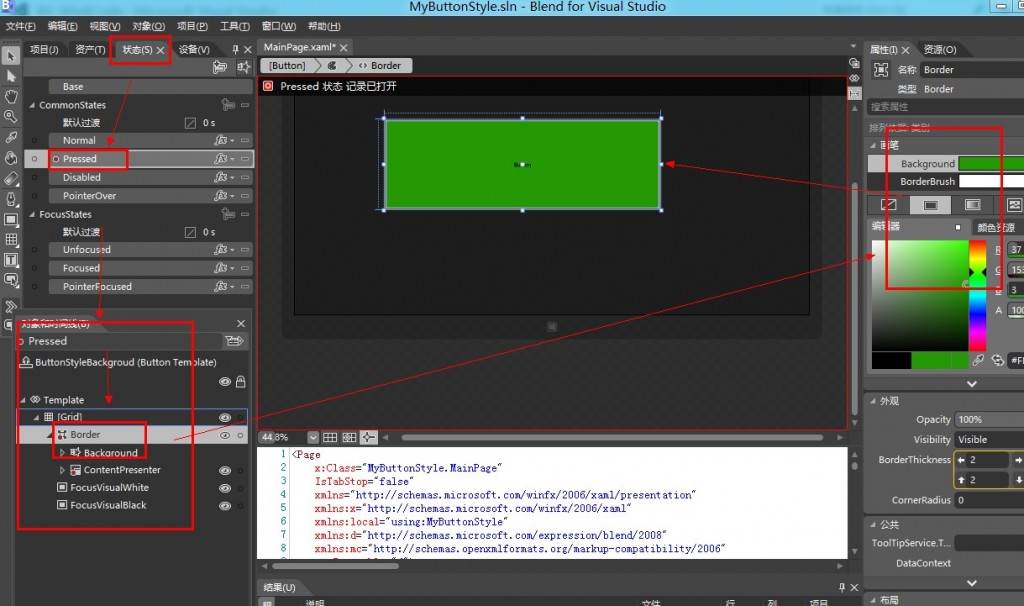Select the Solid color brush tab

(931, 204)
